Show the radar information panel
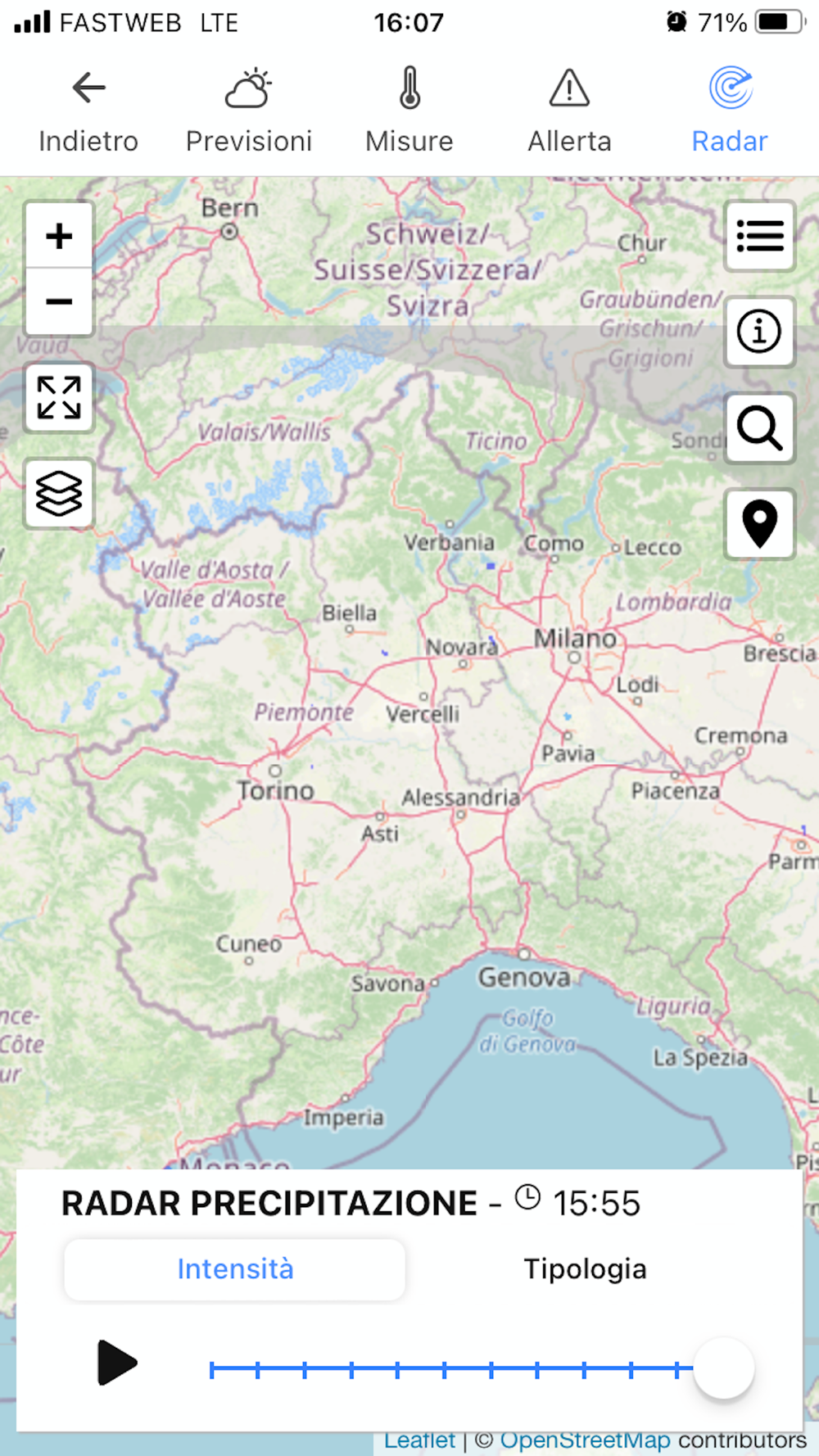Screen dimensions: 819x1456 pos(760,332)
